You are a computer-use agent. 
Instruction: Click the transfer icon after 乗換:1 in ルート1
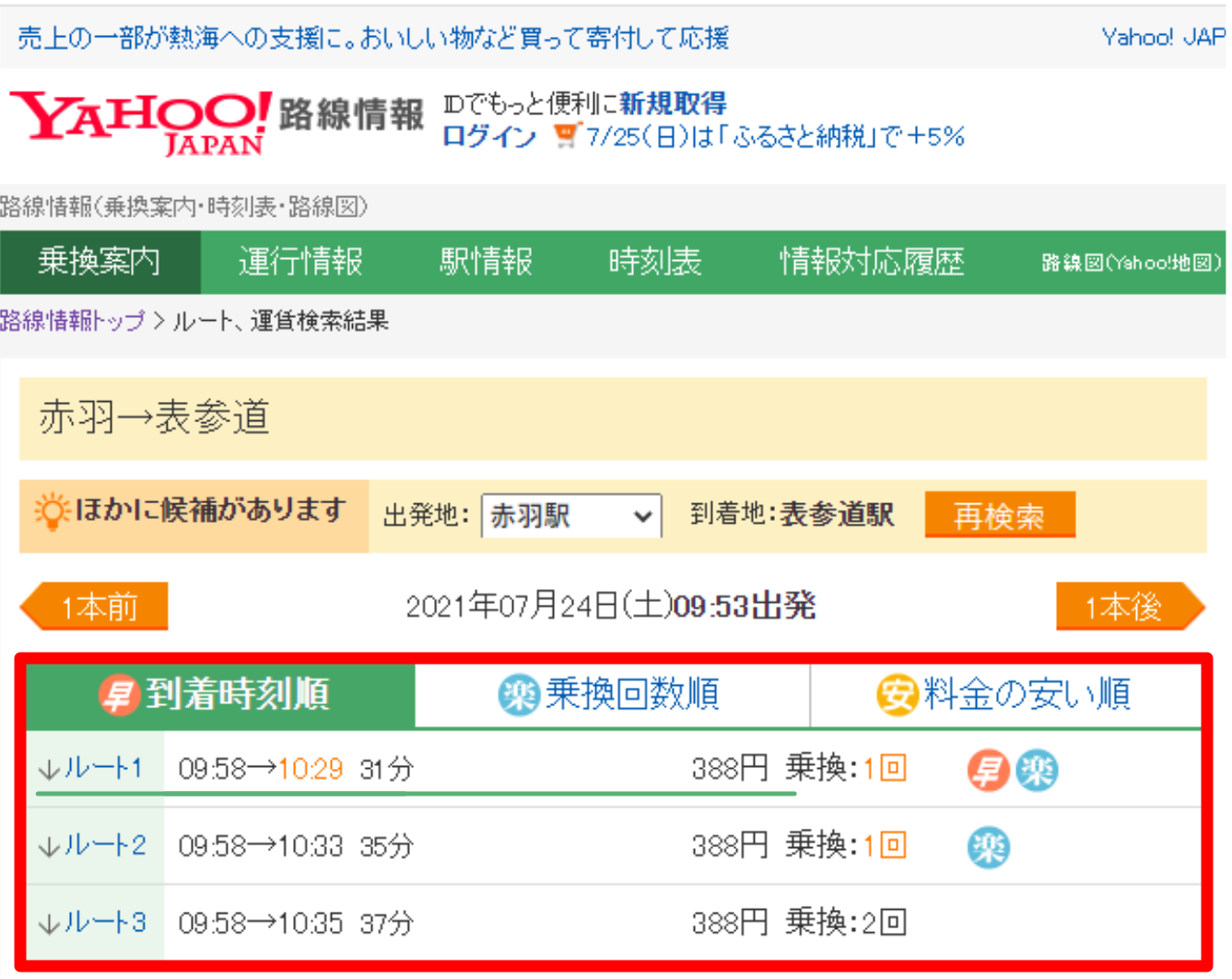click(893, 768)
